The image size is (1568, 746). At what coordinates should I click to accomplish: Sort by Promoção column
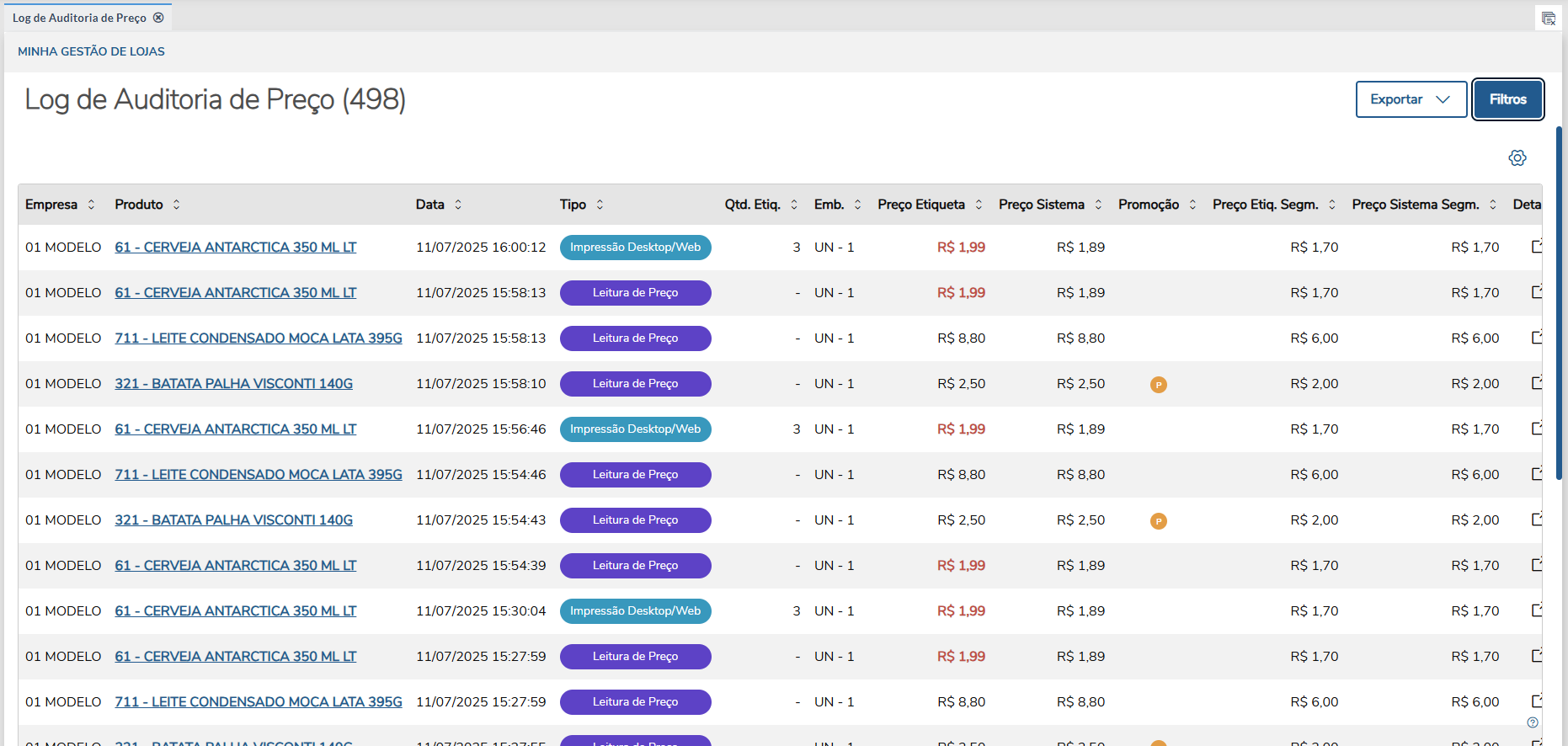tap(1192, 205)
